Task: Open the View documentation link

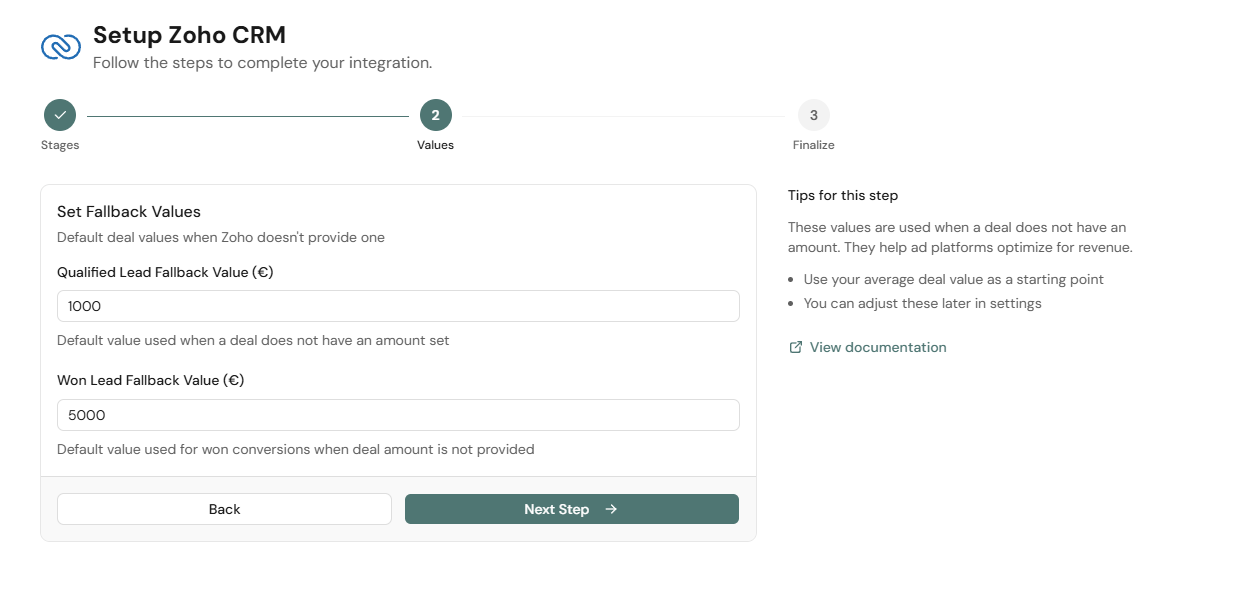Action: (x=877, y=346)
